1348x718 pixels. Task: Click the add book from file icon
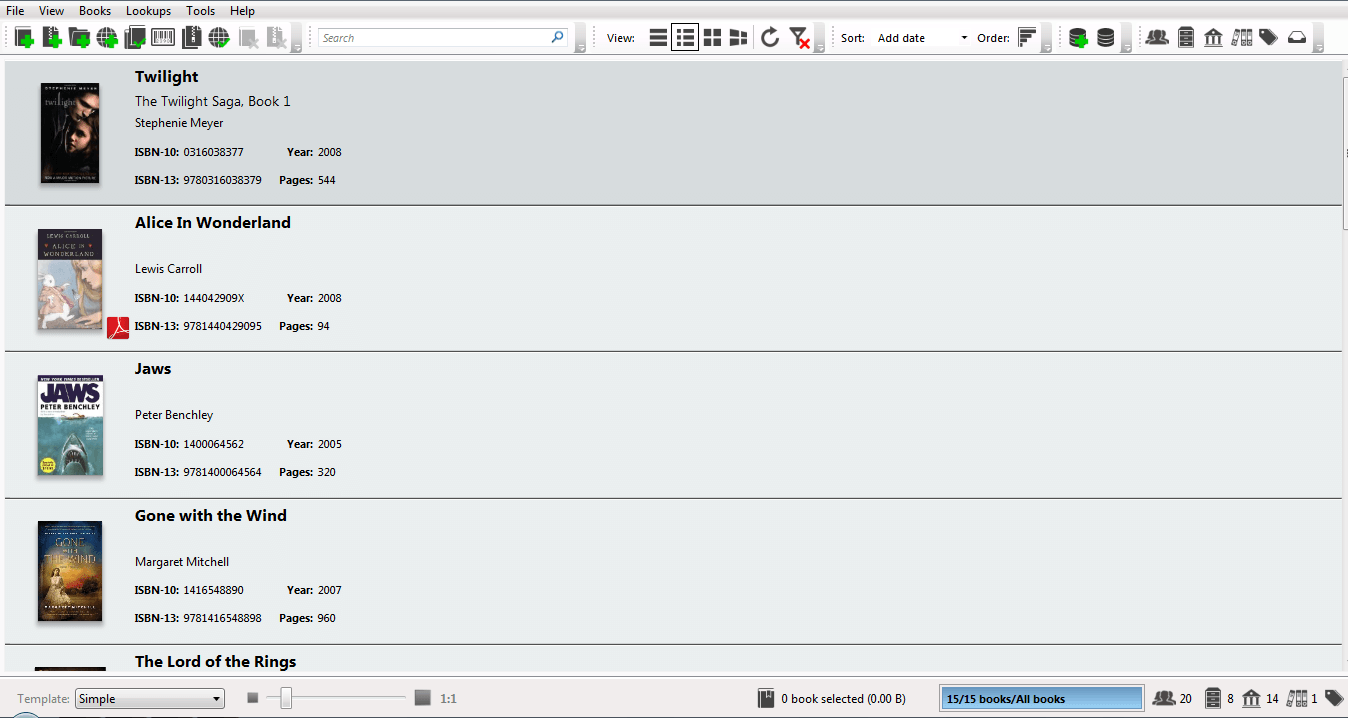click(x=52, y=38)
